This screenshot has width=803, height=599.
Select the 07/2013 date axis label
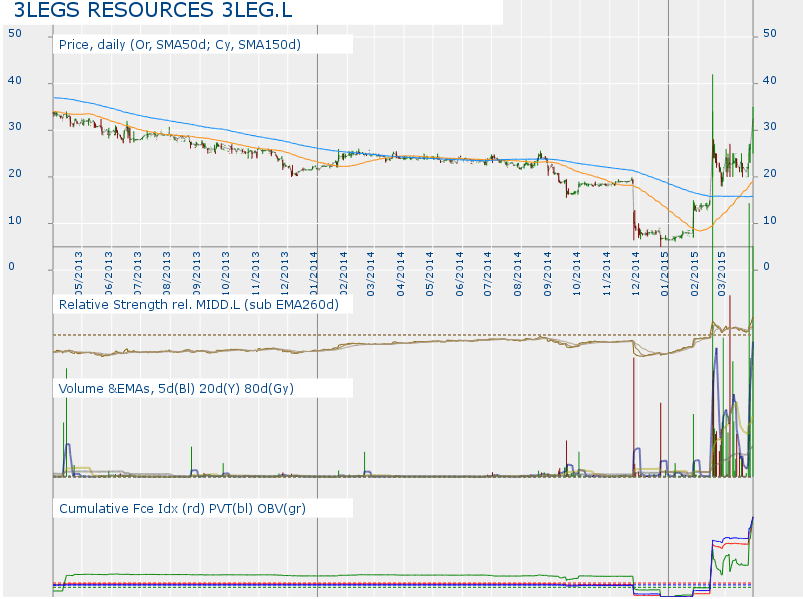click(138, 274)
